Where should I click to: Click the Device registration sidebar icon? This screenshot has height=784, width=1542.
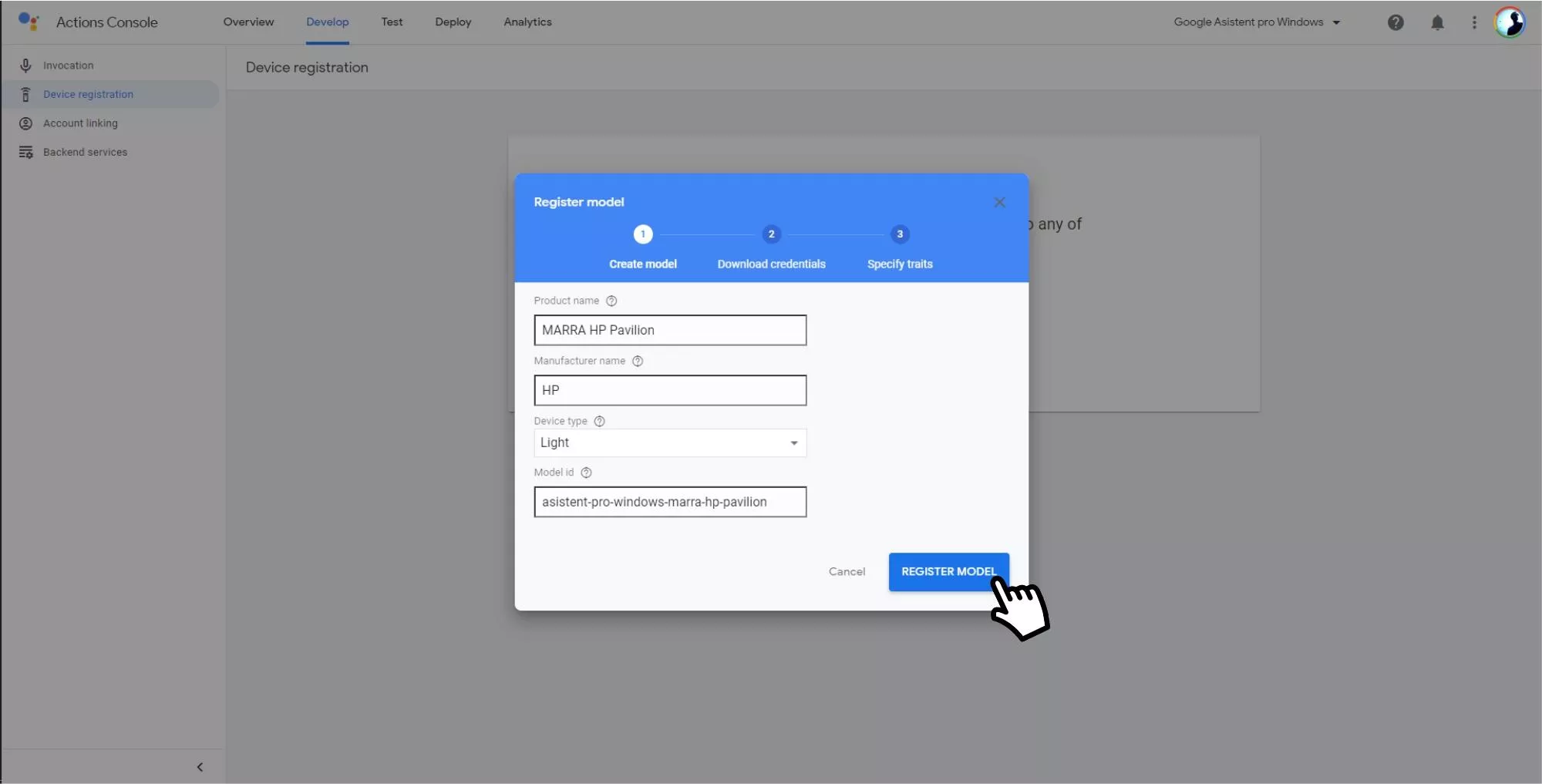[x=25, y=94]
